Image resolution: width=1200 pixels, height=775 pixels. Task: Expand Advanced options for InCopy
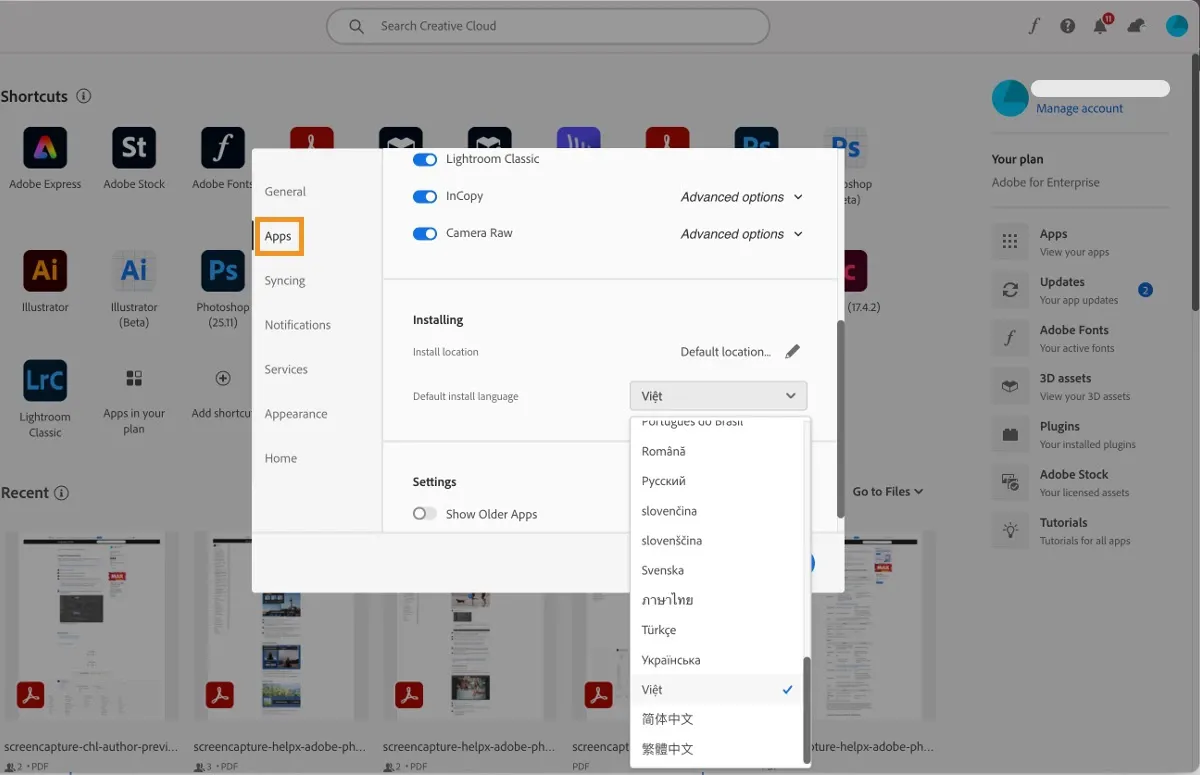741,196
